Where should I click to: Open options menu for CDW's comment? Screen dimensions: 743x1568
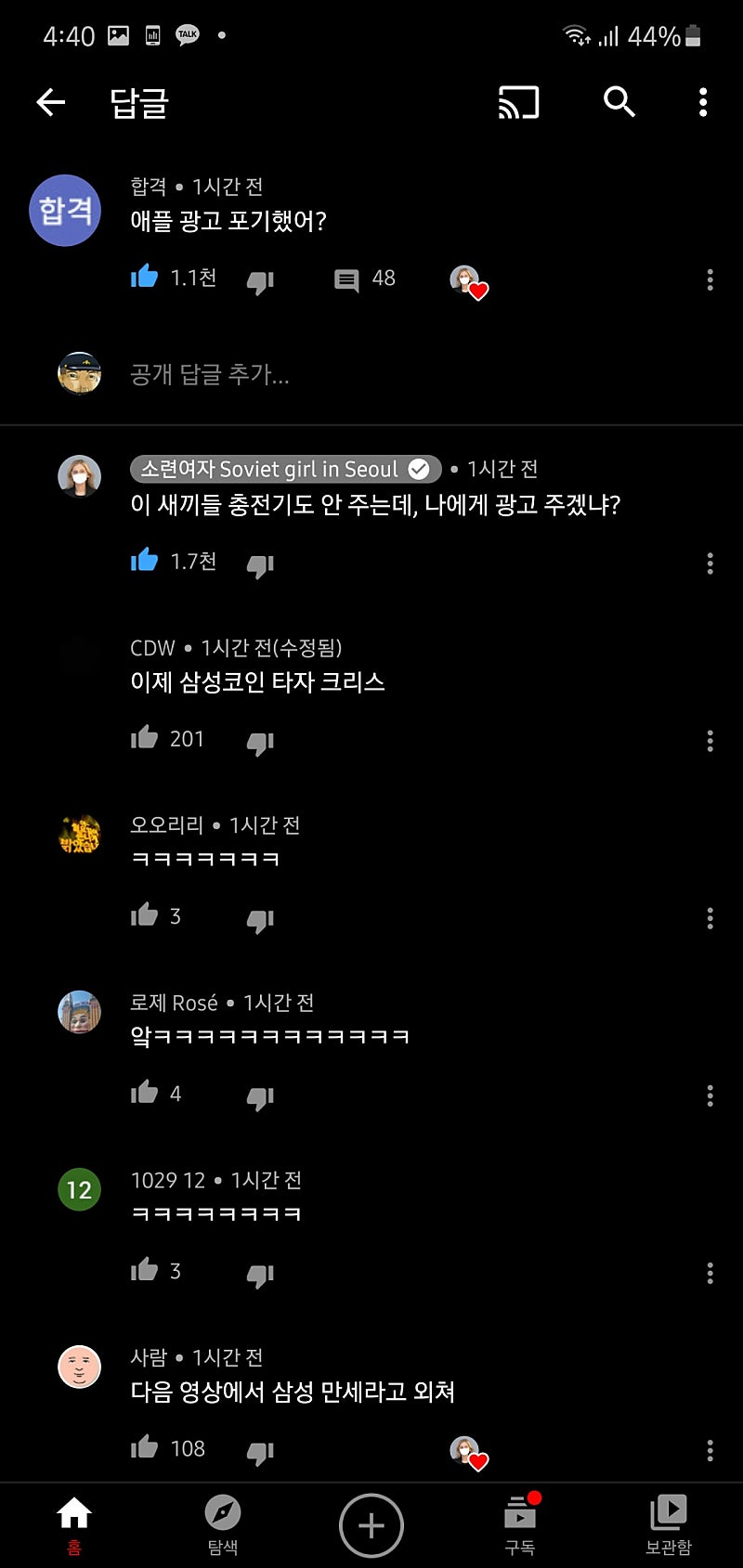click(710, 741)
